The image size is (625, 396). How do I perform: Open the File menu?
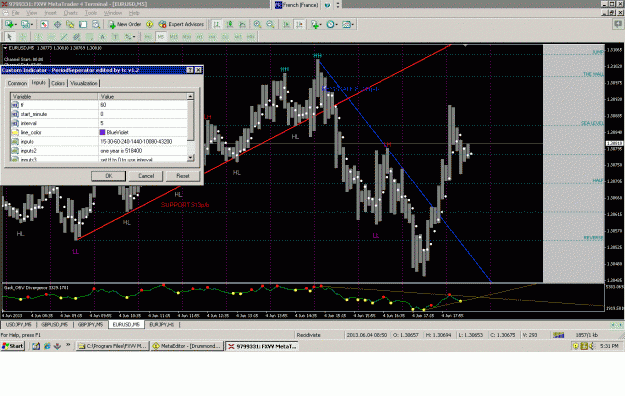tap(16, 13)
